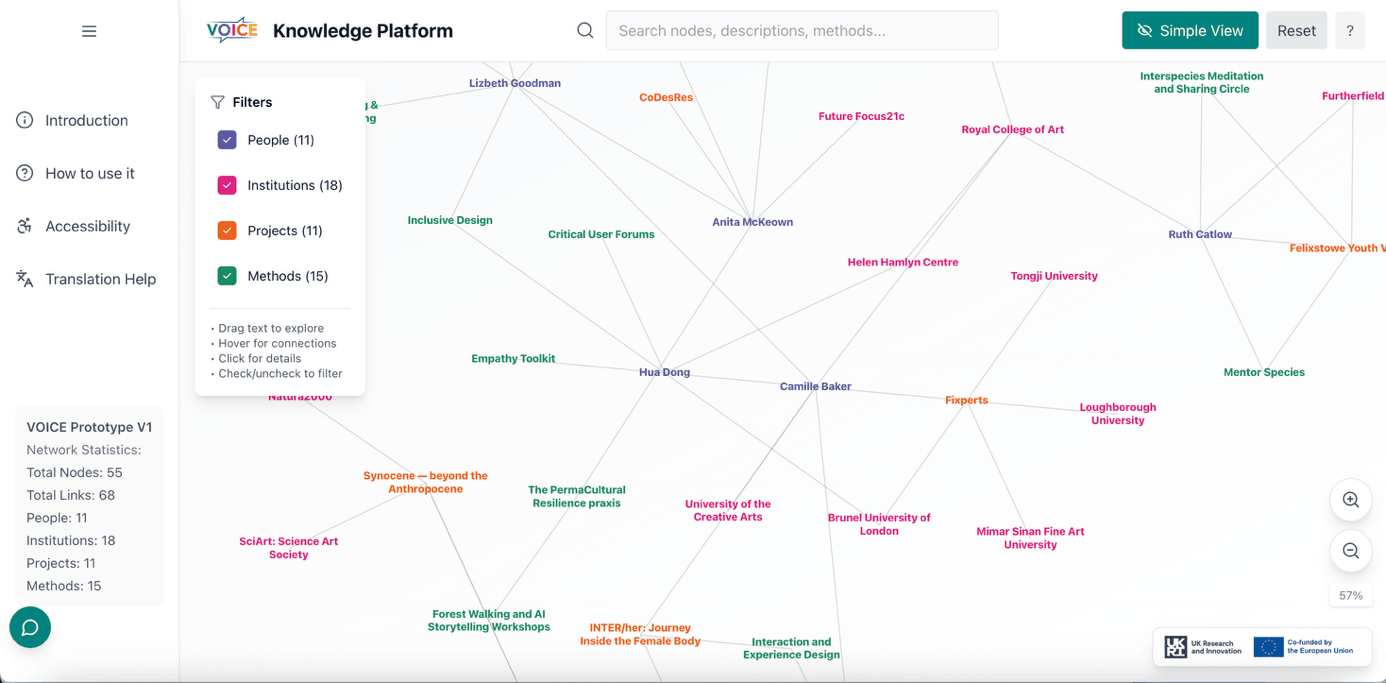Click the Tongji University node
1386x683 pixels.
point(1054,276)
